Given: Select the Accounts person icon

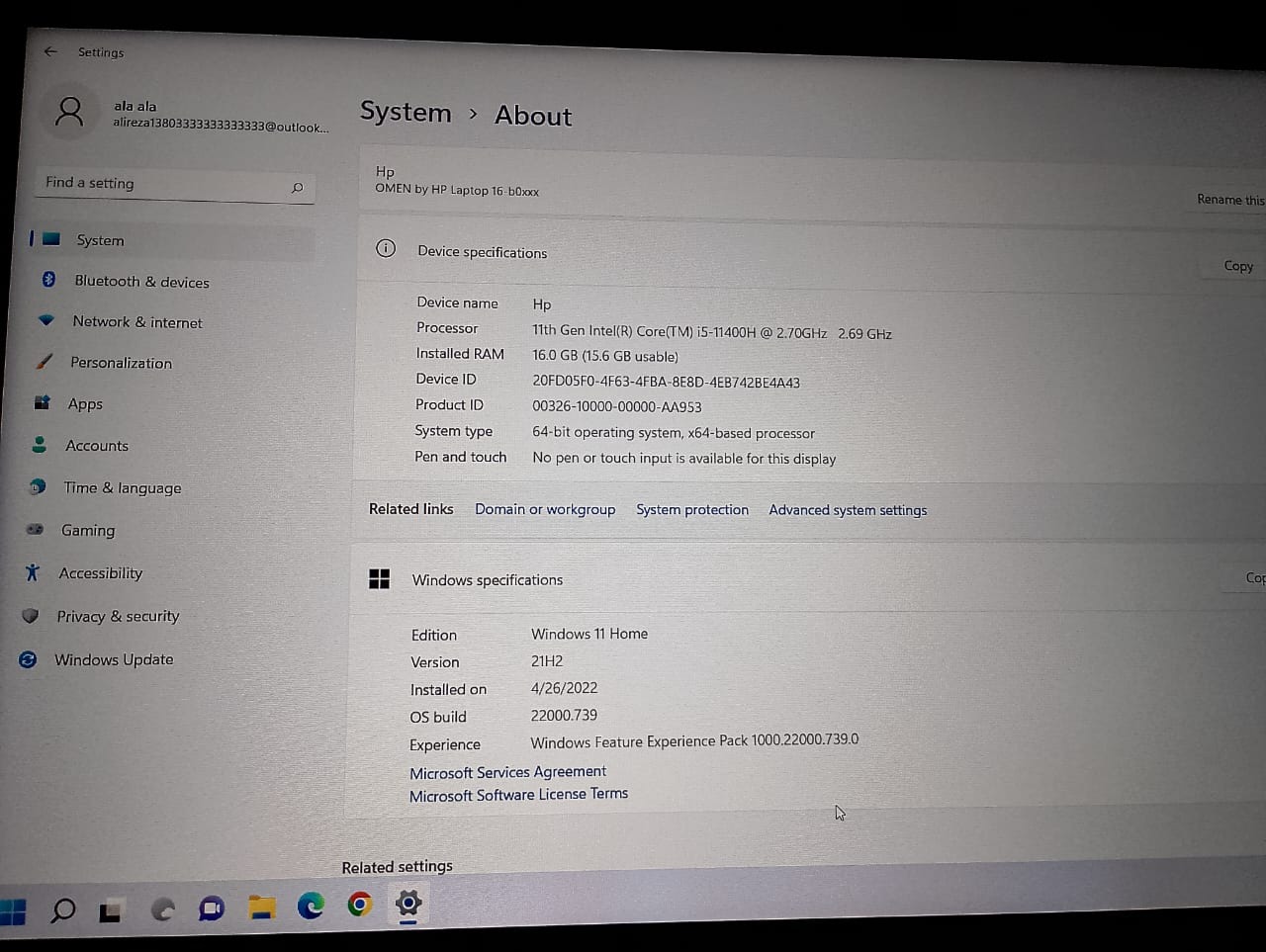Looking at the screenshot, I should 40,445.
